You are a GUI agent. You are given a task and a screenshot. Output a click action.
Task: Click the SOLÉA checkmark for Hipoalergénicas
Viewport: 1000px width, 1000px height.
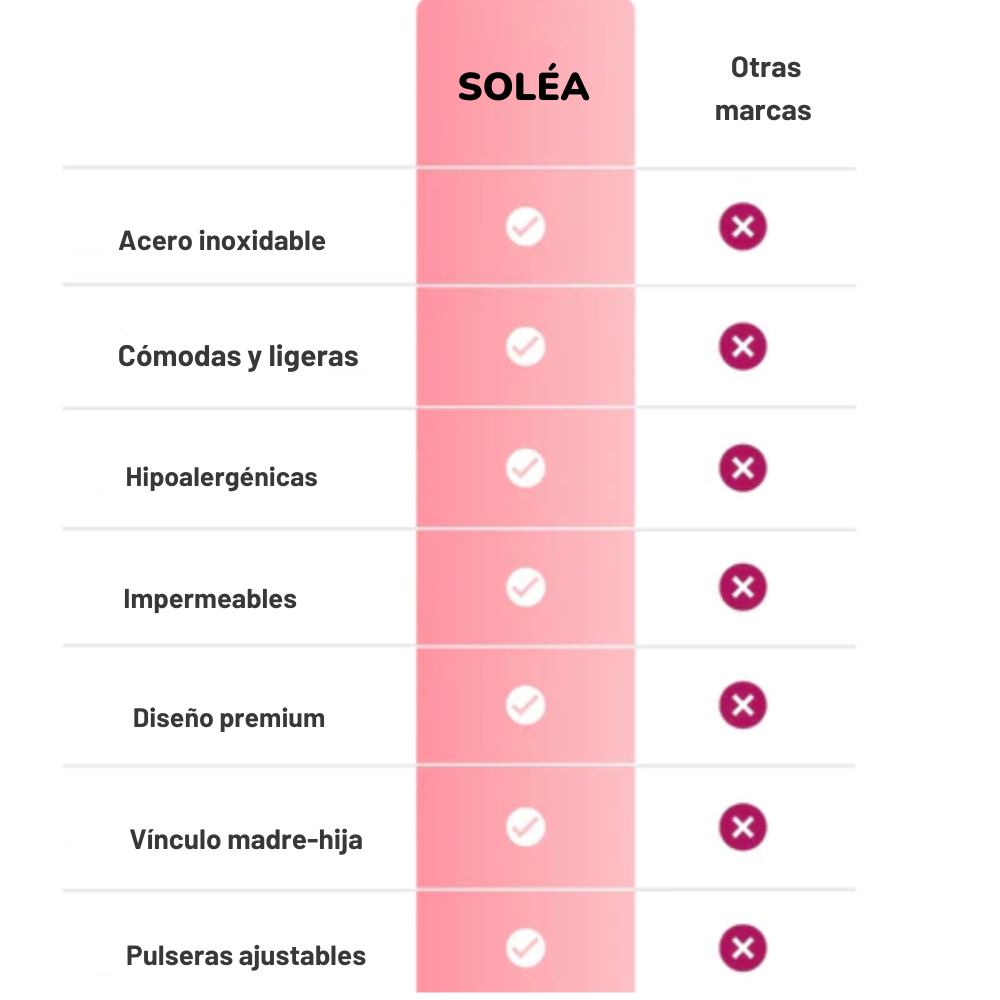525,468
